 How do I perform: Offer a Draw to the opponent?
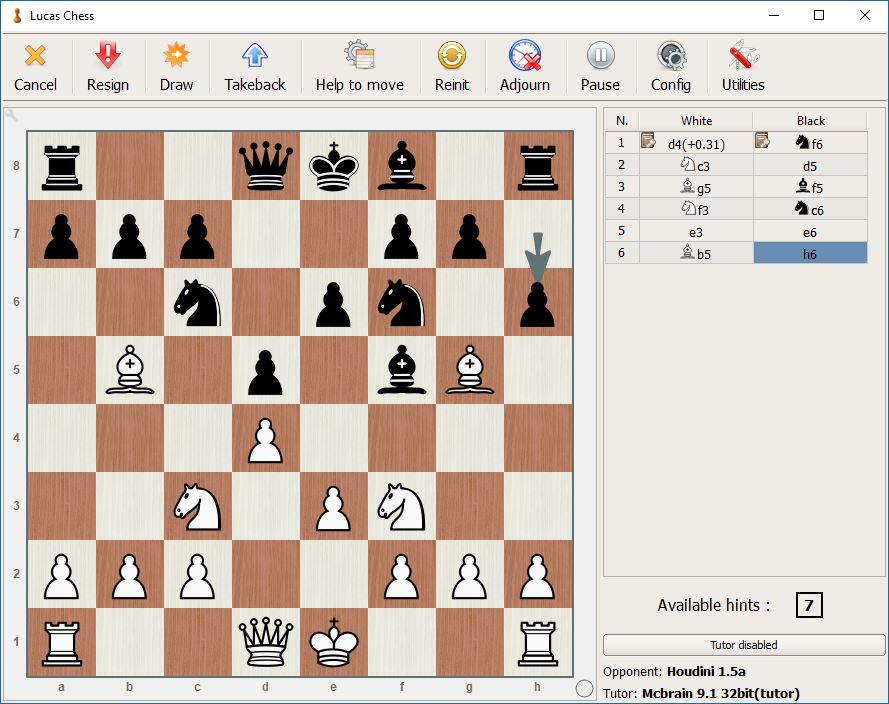click(176, 67)
